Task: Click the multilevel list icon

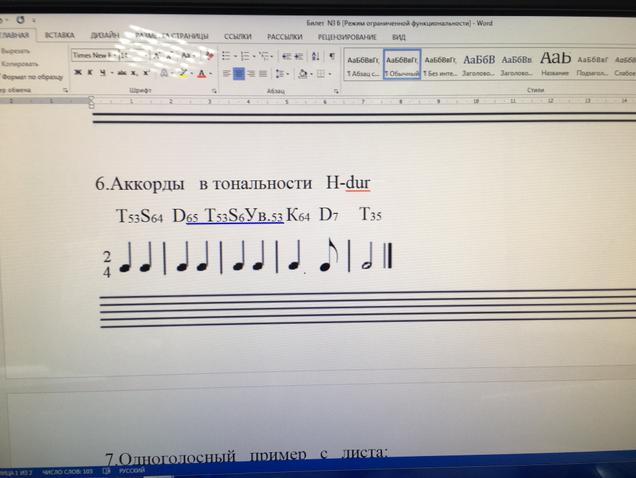Action: point(264,56)
